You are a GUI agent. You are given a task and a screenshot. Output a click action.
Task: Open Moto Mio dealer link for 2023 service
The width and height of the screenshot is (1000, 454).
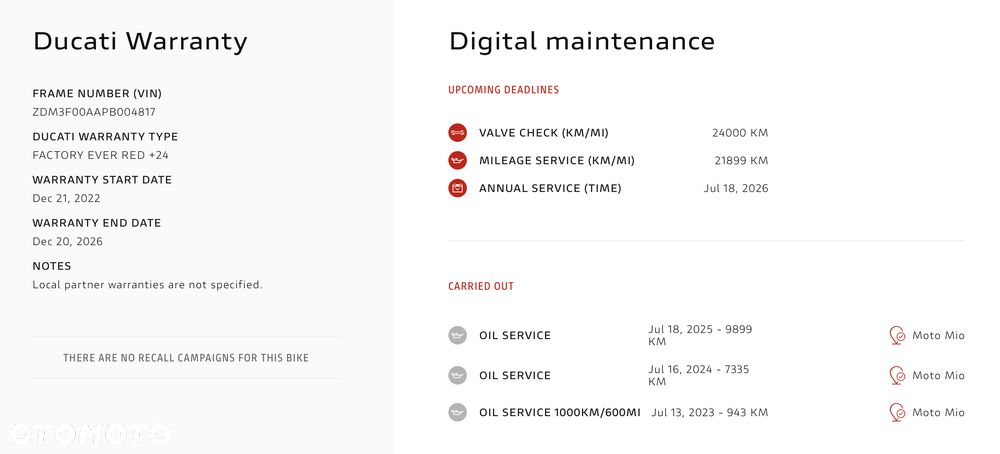click(938, 413)
